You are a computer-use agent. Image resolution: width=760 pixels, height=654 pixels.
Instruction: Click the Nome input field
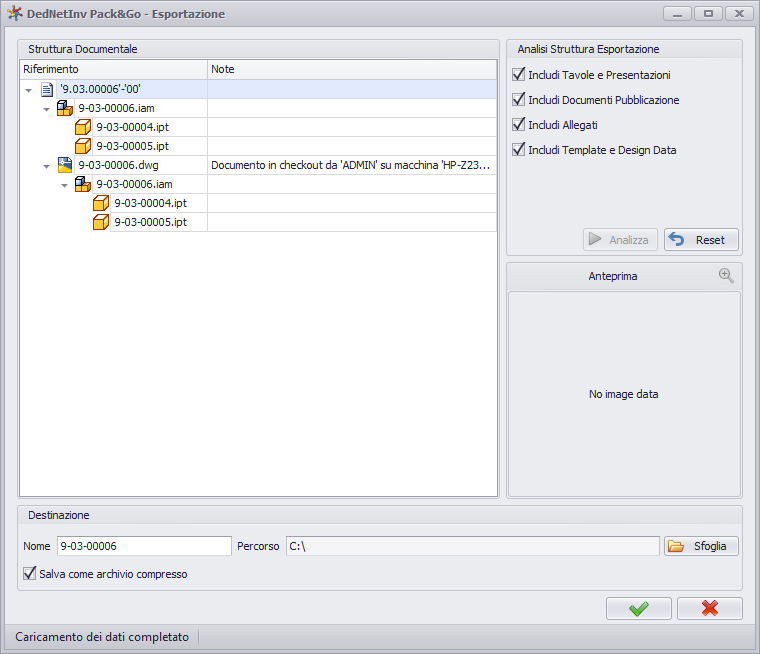[144, 546]
